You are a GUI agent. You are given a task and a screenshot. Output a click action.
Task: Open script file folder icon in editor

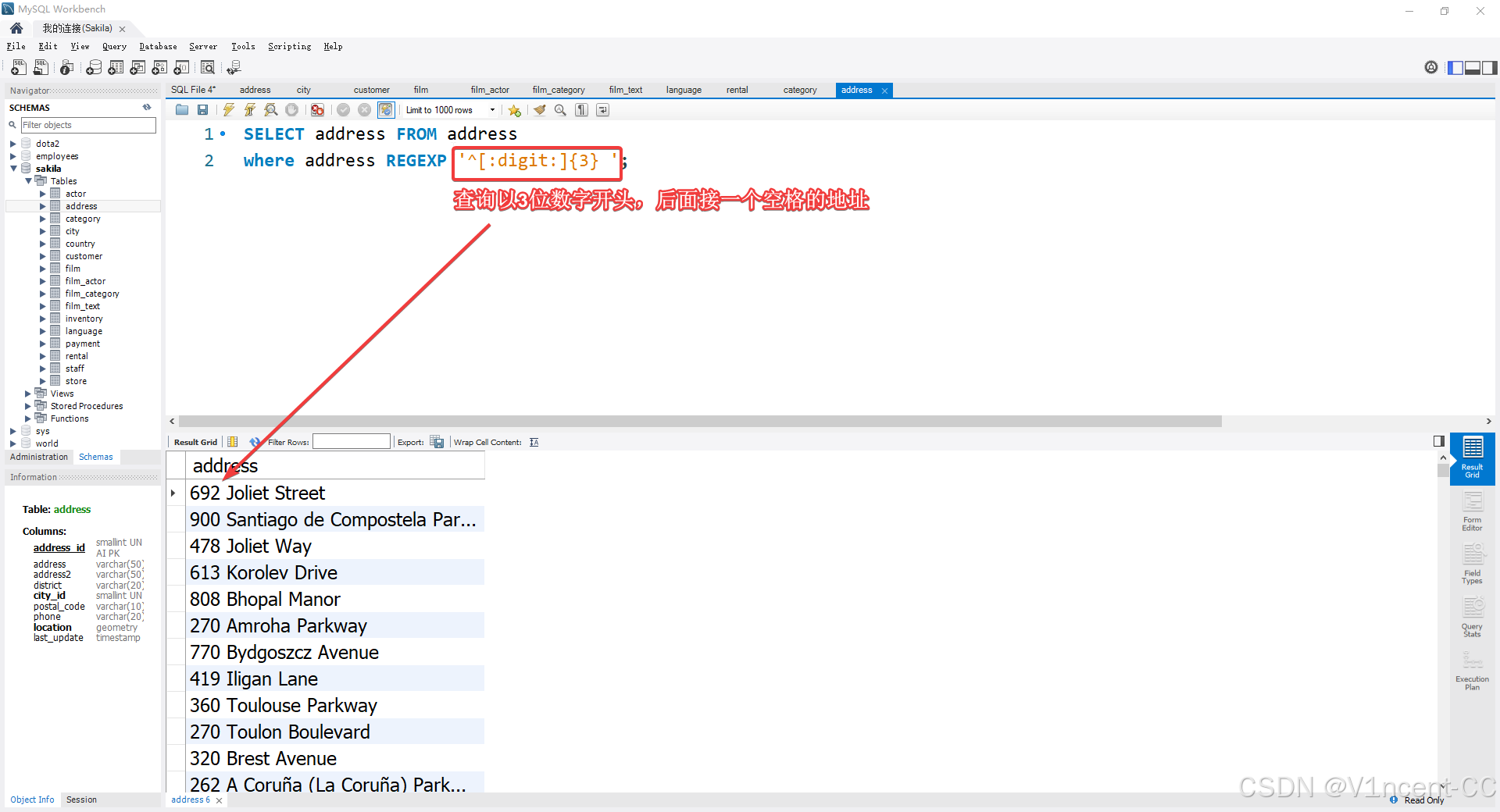pos(182,110)
